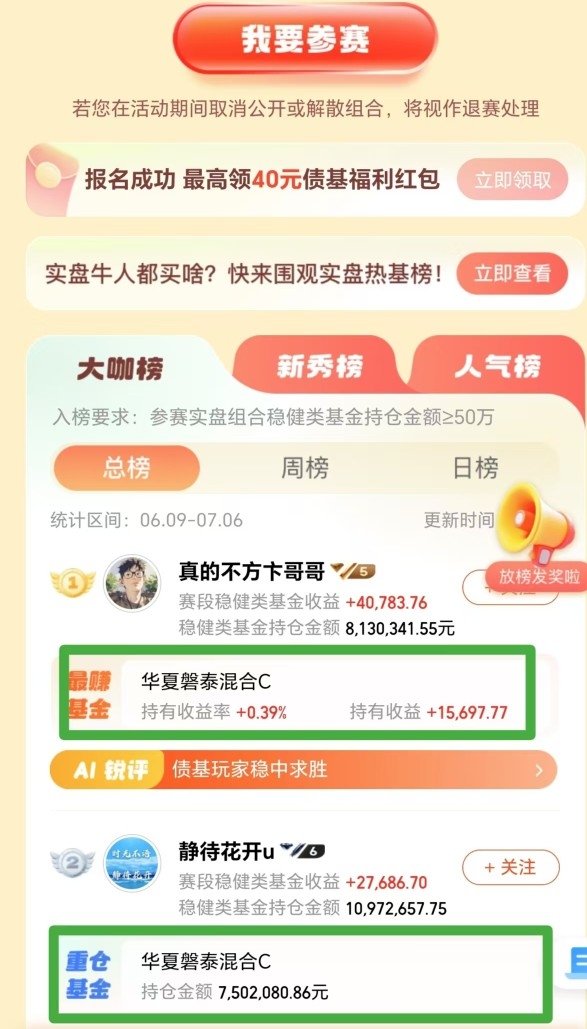
Task: Select the 日榜 daily ranking
Action: (475, 469)
